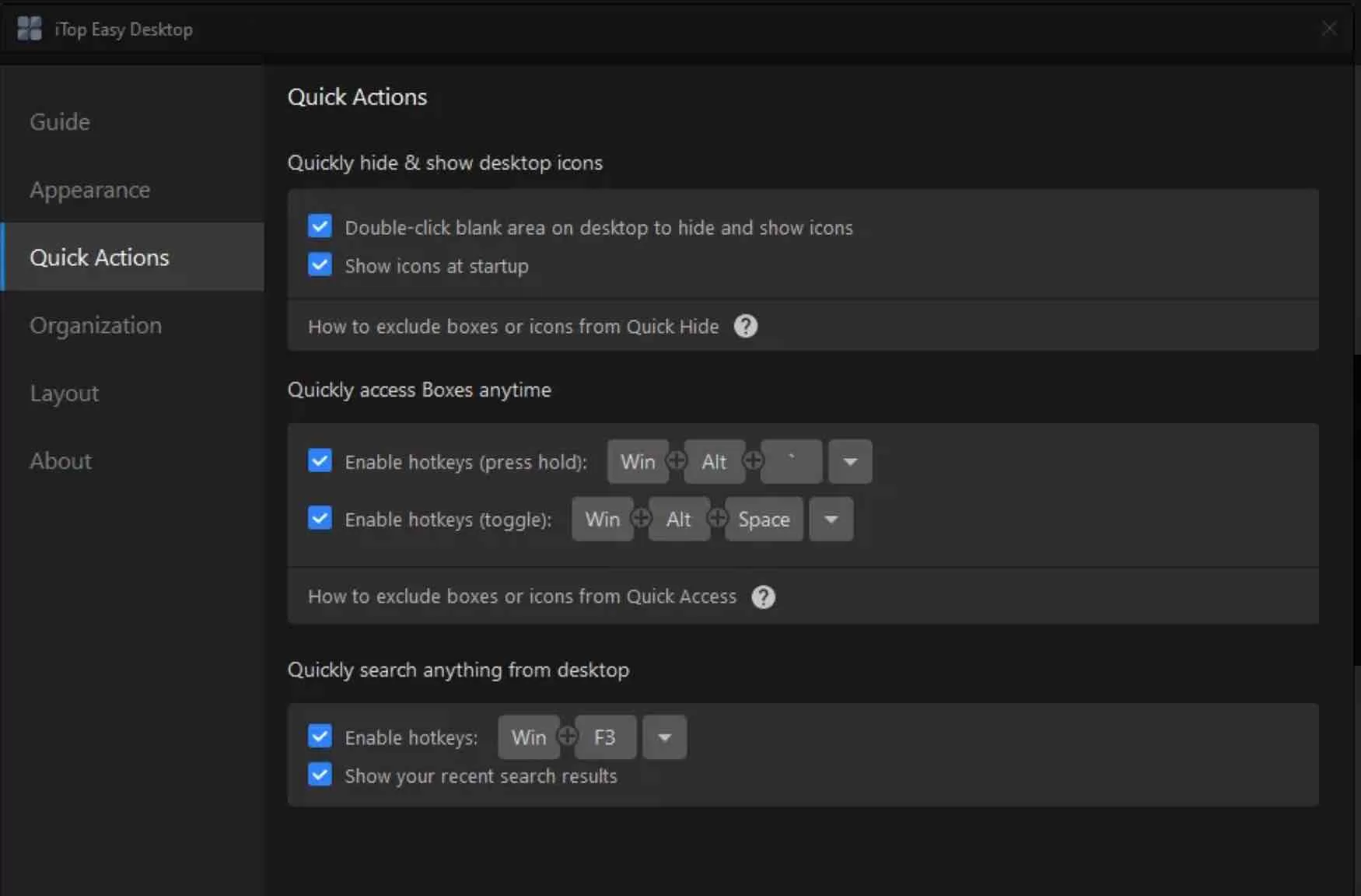
Task: Click the F3 key in search hotkey
Action: coord(604,737)
